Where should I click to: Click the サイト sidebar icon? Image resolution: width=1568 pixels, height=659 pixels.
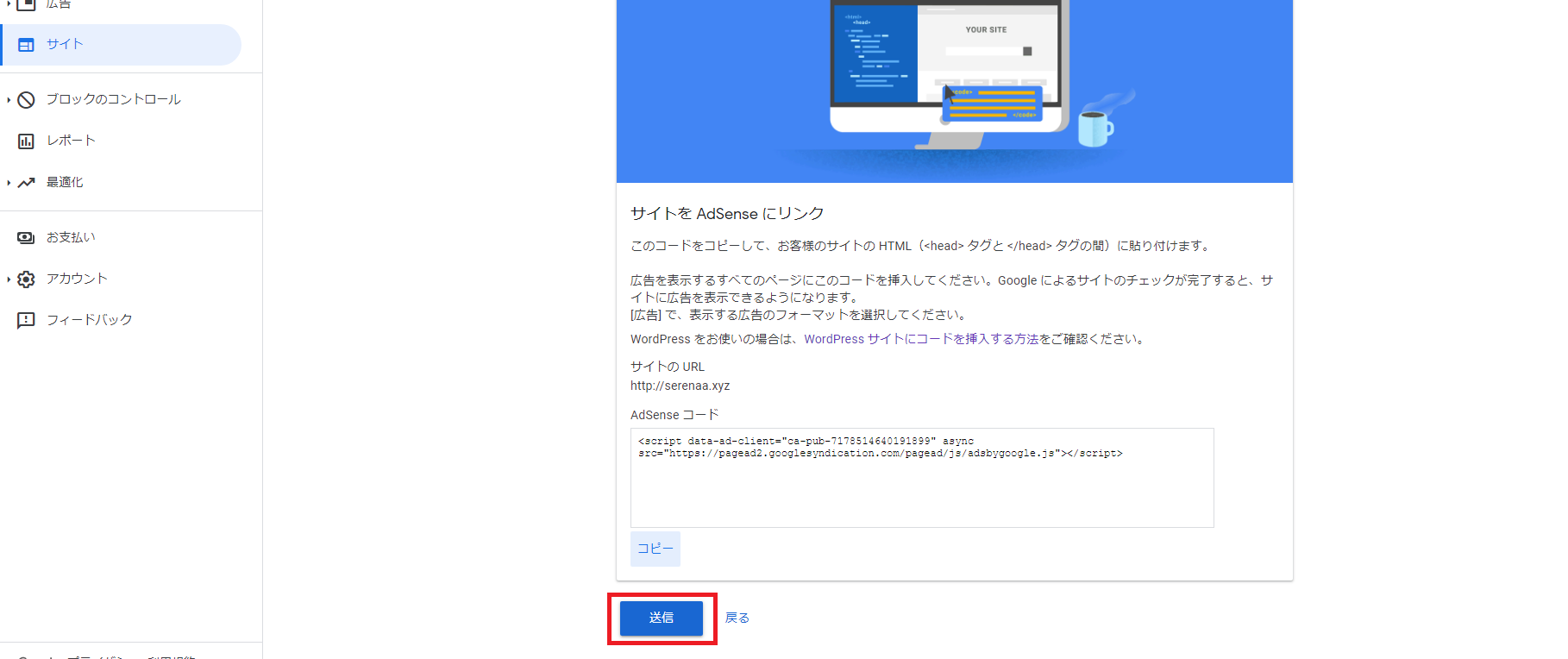tap(26, 45)
